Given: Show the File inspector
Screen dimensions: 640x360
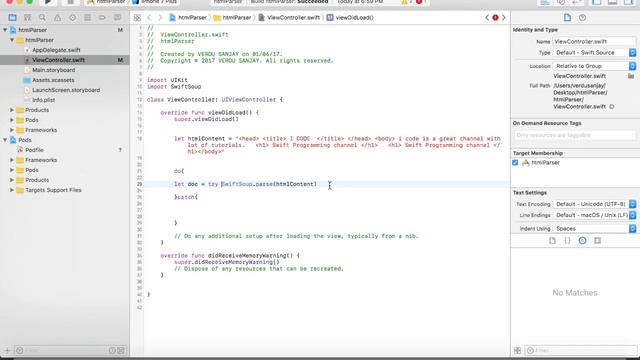Looking at the screenshot, I should pyautogui.click(x=567, y=18).
